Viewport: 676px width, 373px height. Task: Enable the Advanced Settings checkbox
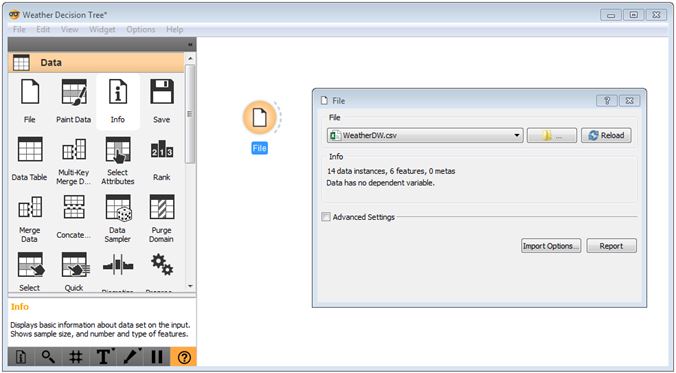(326, 217)
